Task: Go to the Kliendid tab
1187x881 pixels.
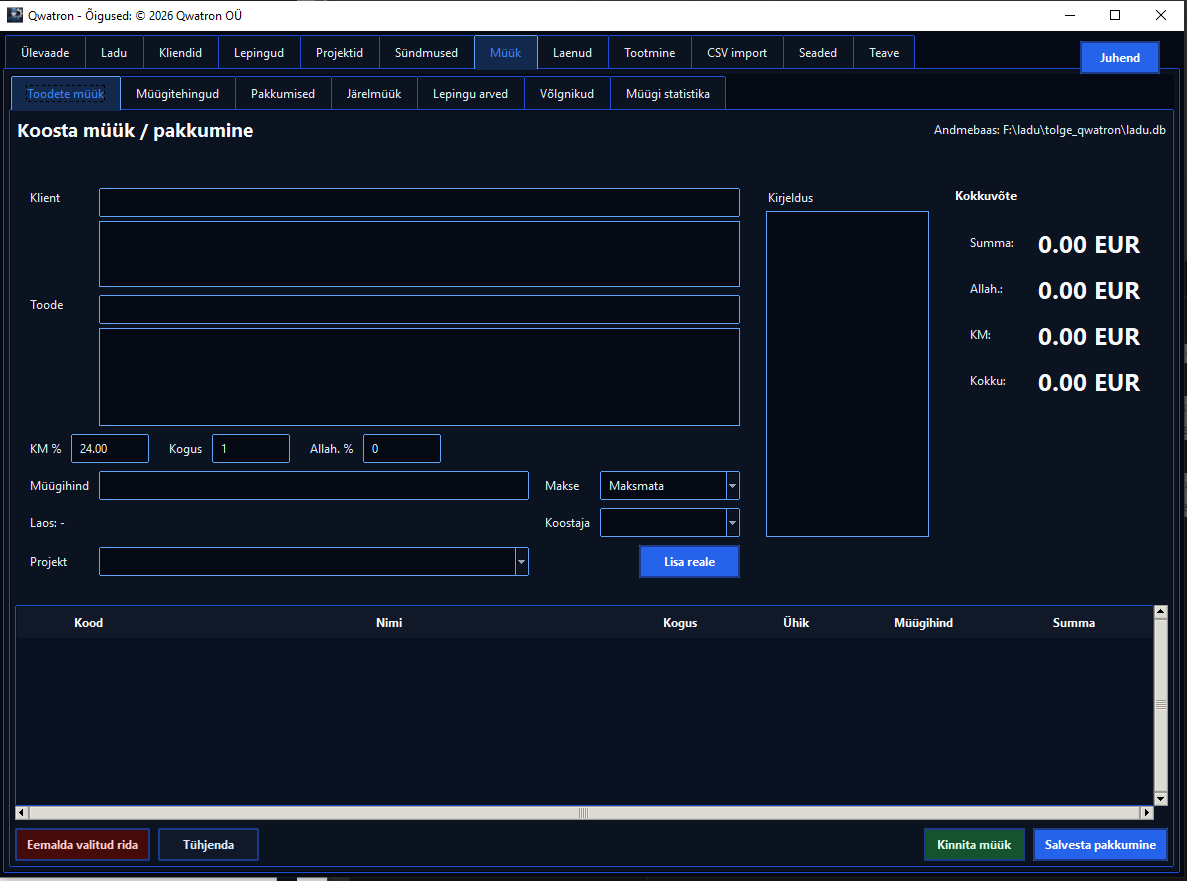Action: (x=180, y=53)
